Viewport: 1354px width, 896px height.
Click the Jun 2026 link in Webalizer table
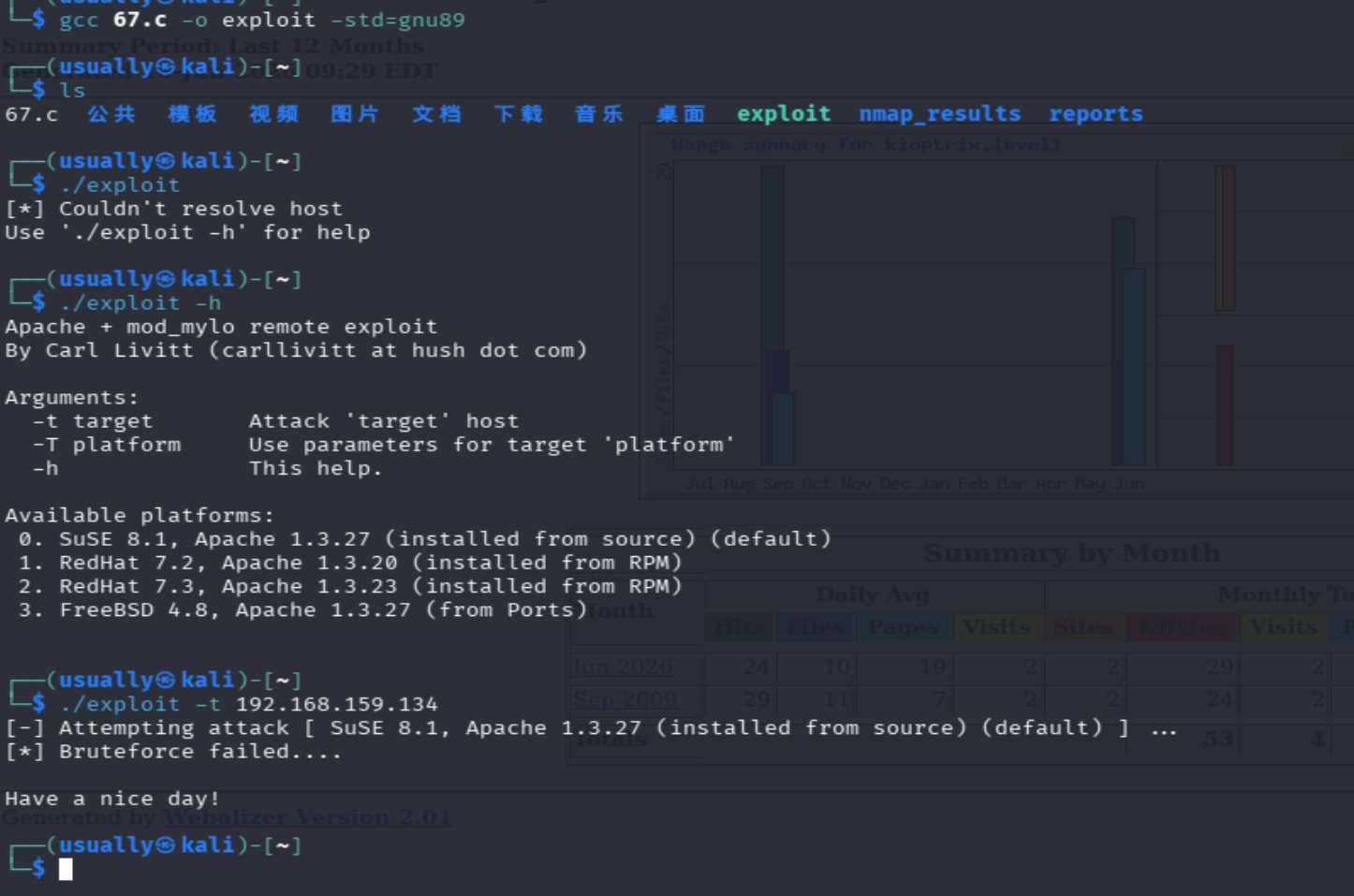coord(622,667)
